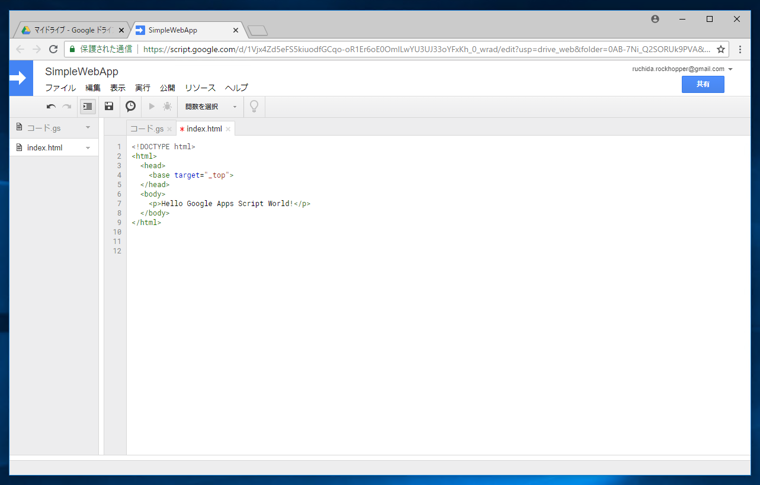
Task: Close the Google Drive browser tab
Action: pyautogui.click(x=121, y=30)
